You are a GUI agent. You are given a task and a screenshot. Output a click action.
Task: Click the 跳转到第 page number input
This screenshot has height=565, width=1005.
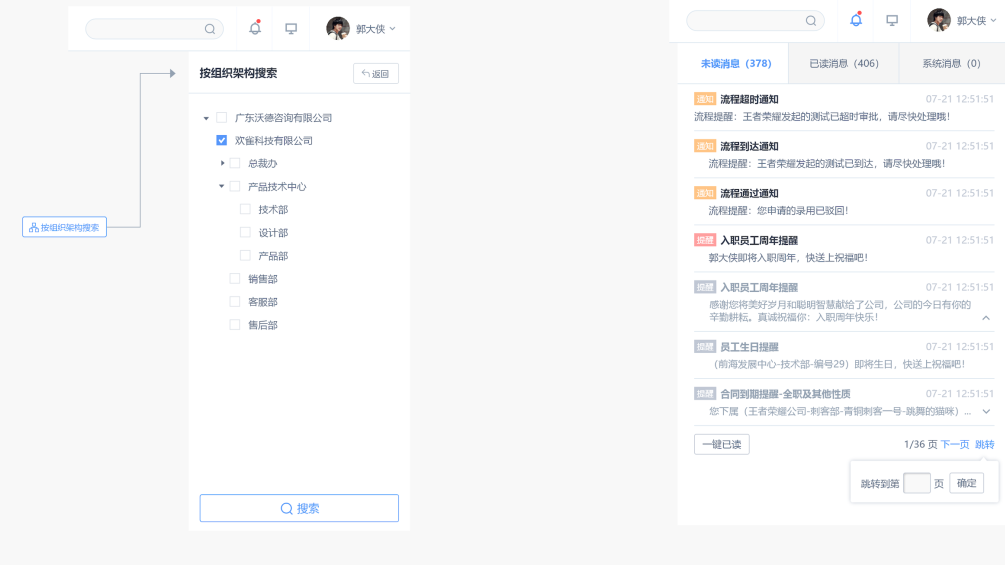pos(917,484)
